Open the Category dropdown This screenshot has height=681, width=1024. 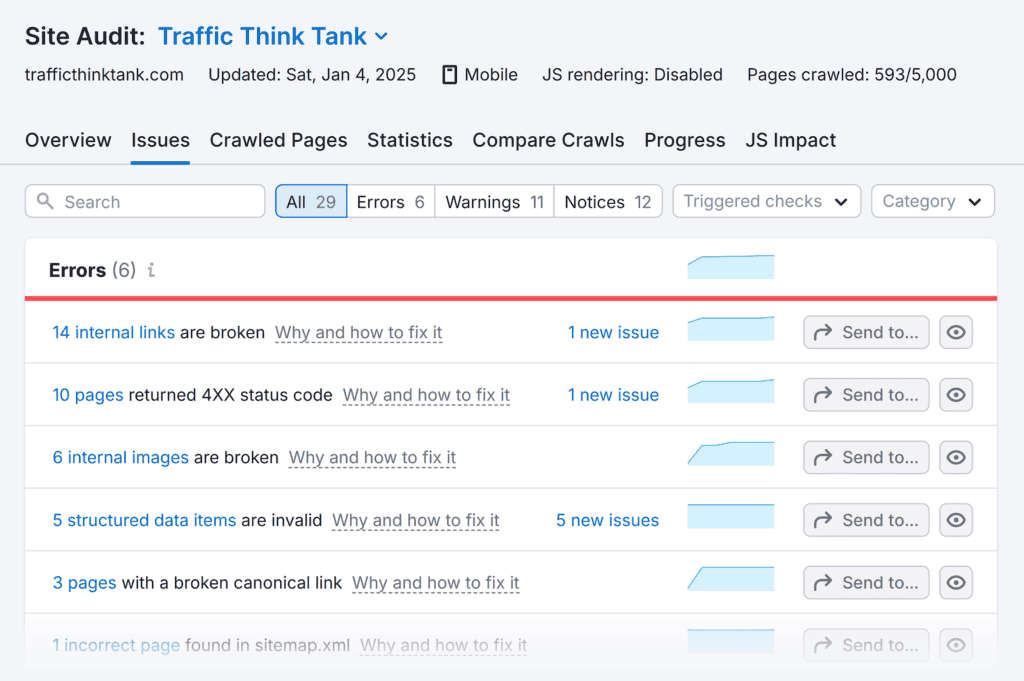point(932,201)
